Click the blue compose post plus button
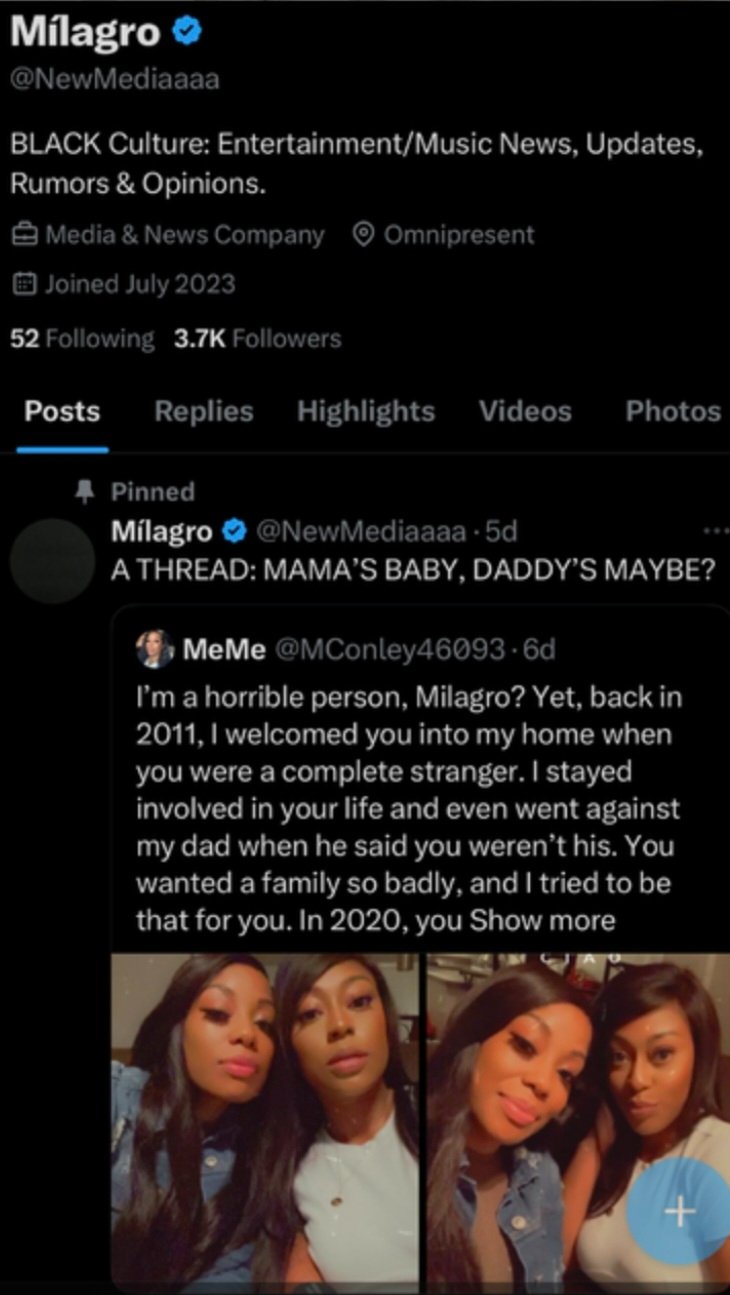 coord(679,1211)
